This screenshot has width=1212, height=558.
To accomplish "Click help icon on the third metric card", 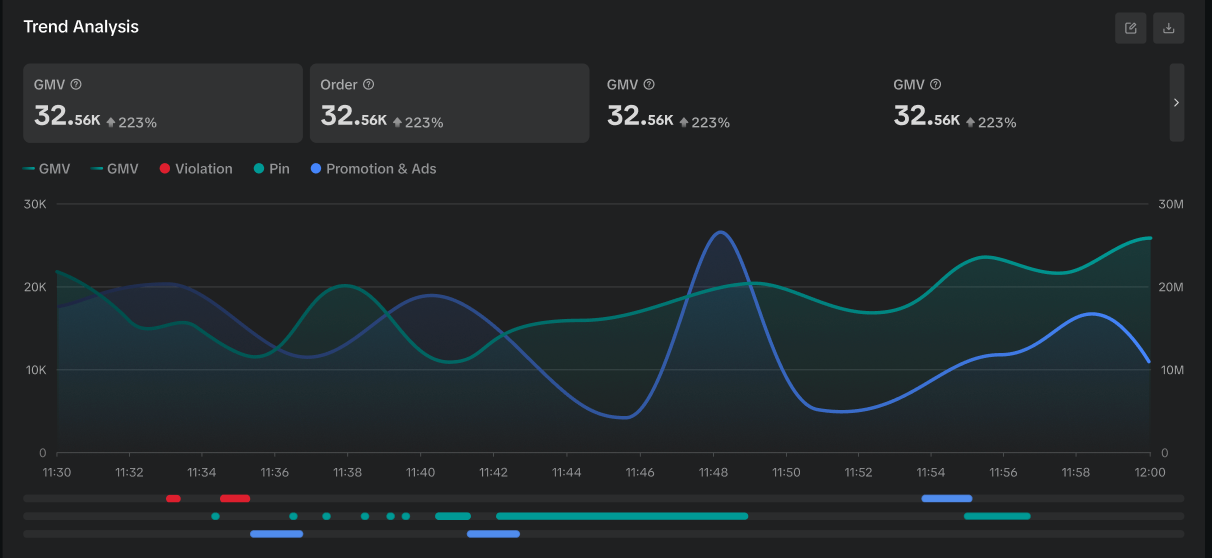I will (x=649, y=85).
